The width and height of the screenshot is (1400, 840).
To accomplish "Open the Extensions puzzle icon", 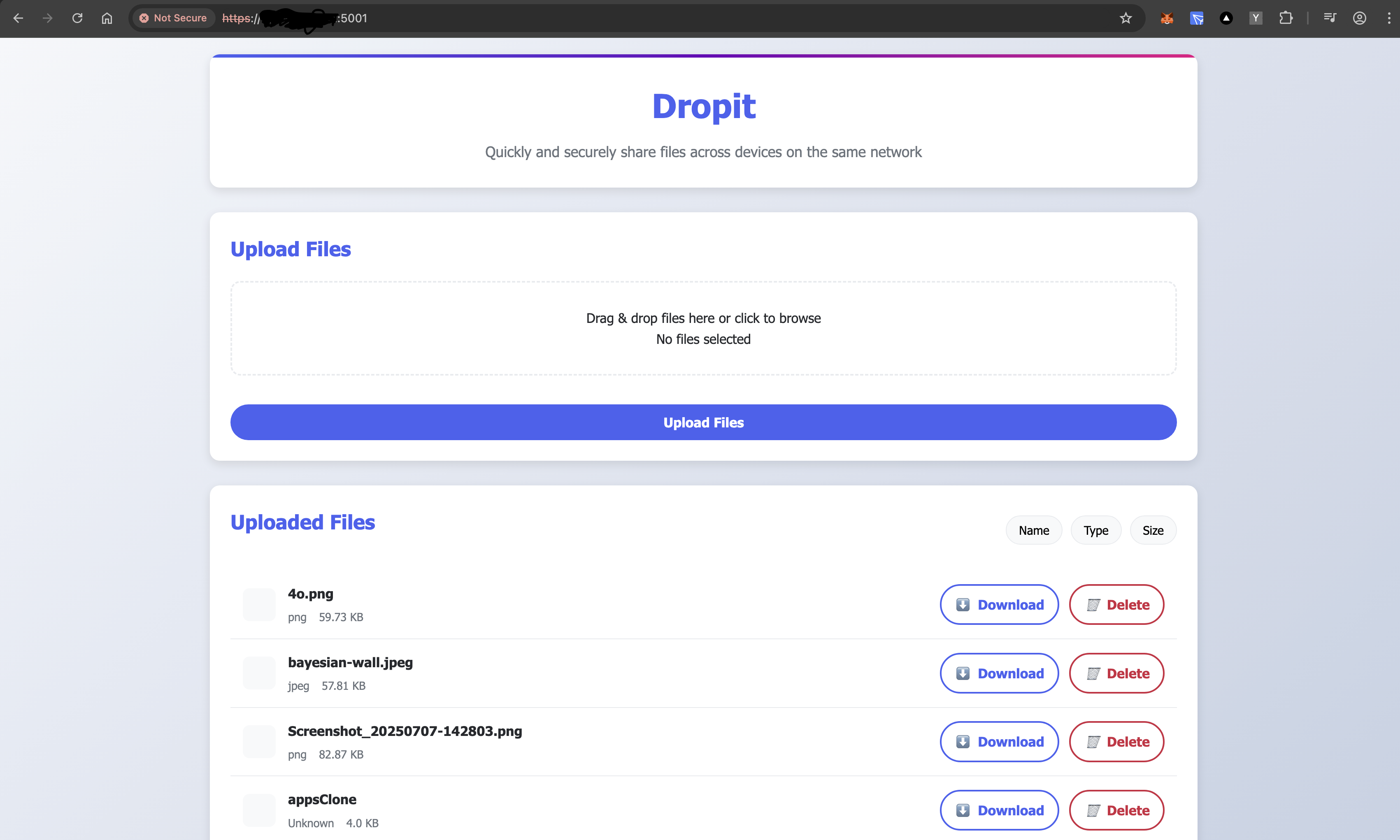I will (1286, 18).
